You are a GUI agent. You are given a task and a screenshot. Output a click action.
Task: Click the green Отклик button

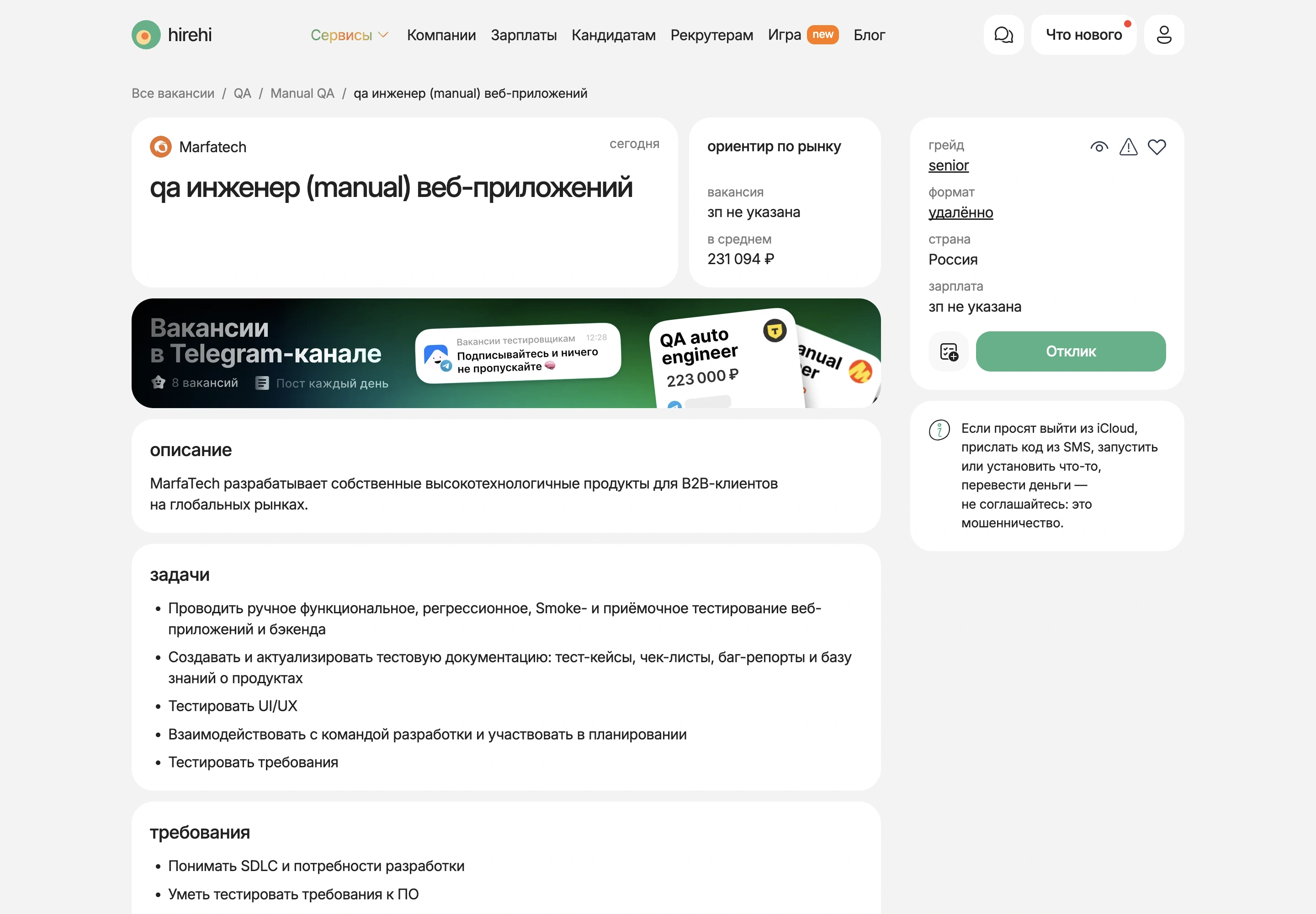point(1070,351)
